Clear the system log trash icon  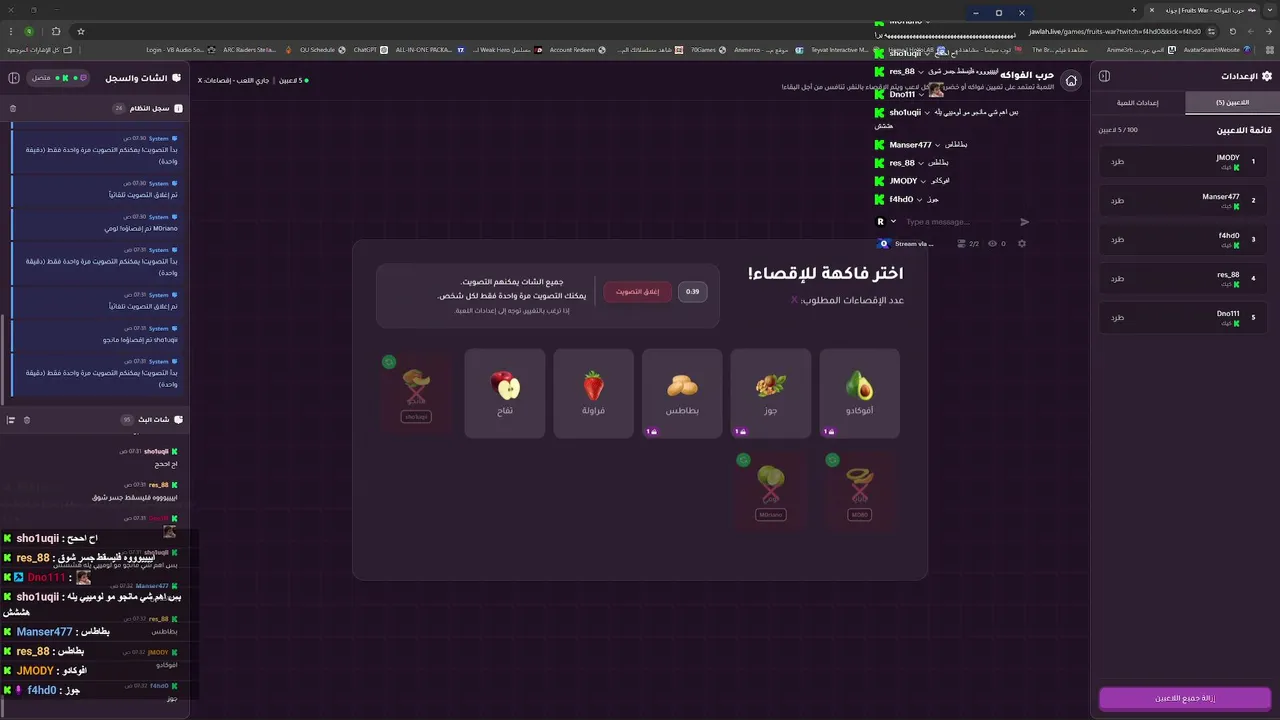(13, 108)
